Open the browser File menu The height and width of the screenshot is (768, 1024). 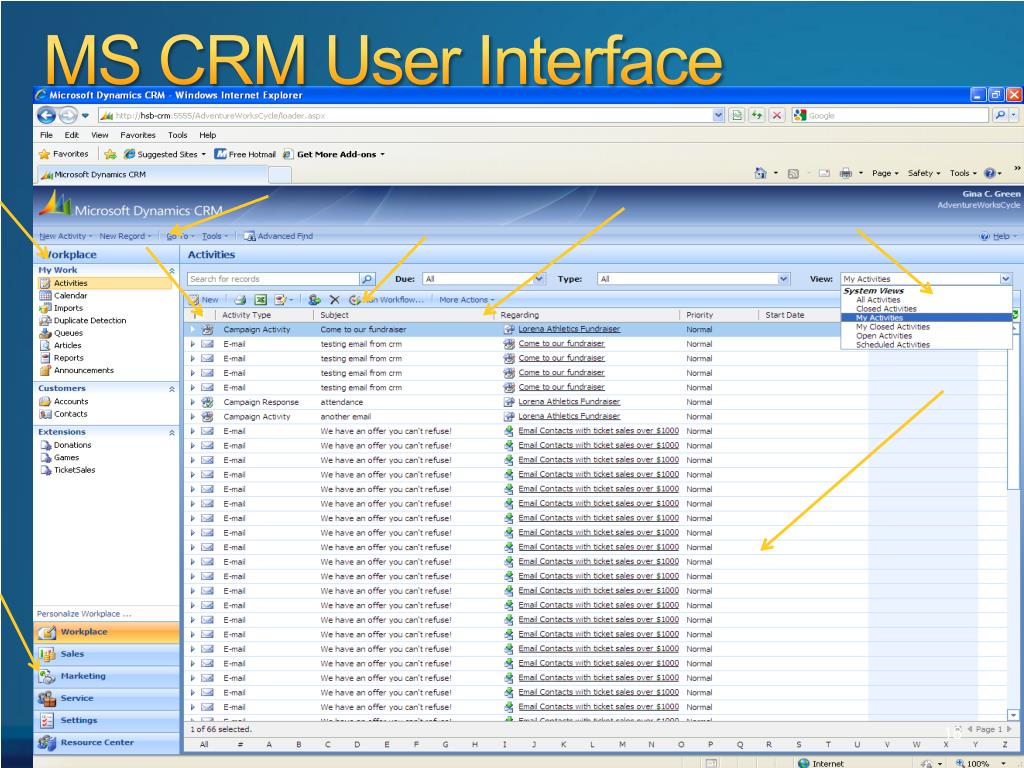(x=46, y=135)
